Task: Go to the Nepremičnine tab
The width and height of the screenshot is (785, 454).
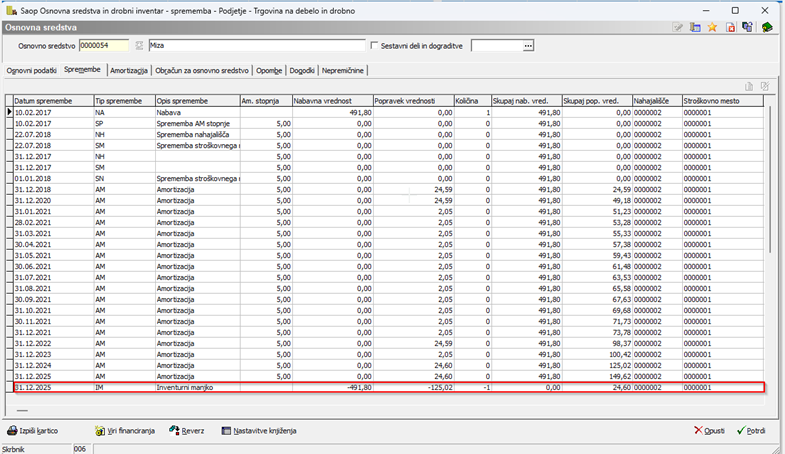Action: click(x=342, y=71)
